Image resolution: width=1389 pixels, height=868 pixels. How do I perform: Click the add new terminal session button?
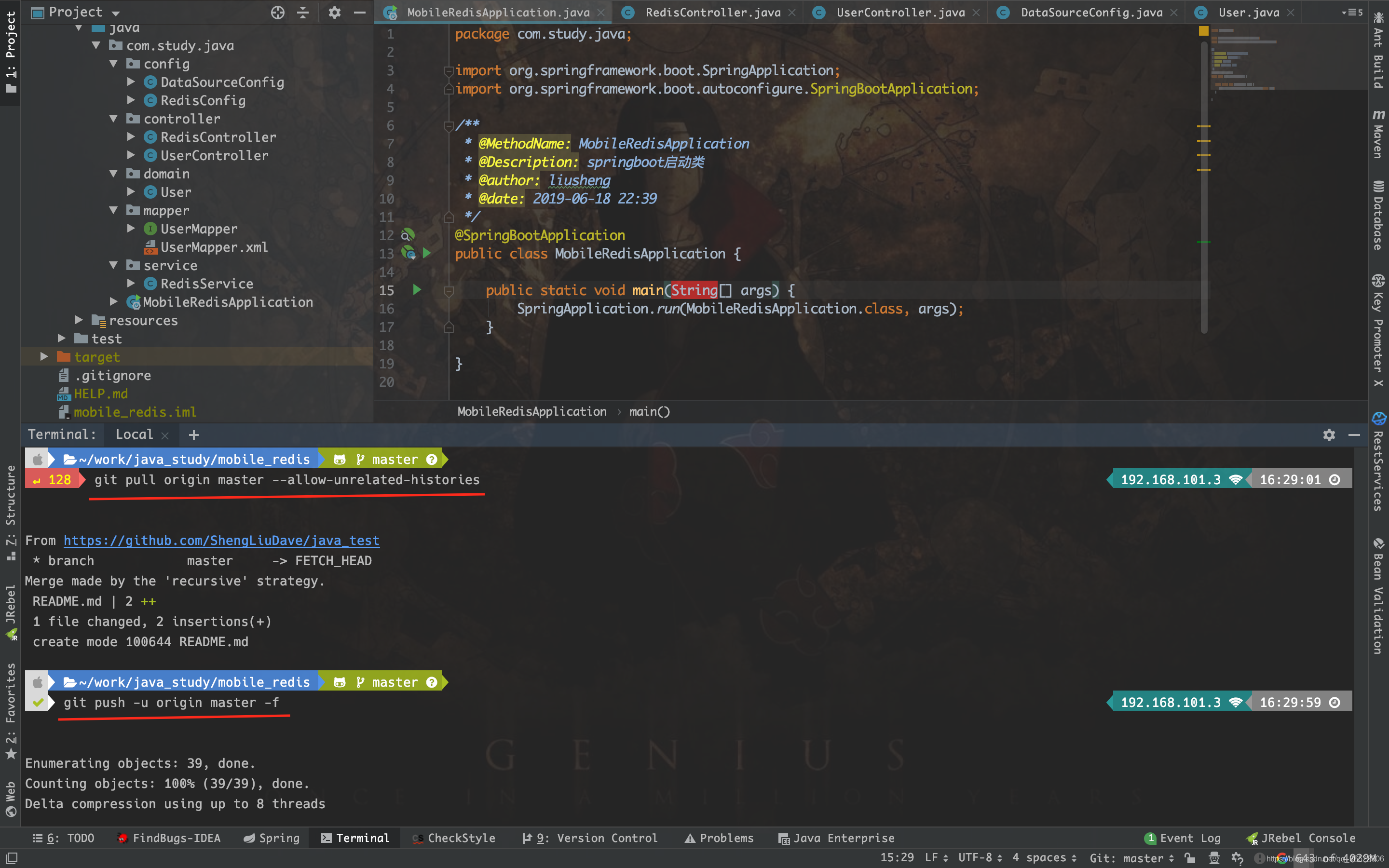(x=195, y=434)
